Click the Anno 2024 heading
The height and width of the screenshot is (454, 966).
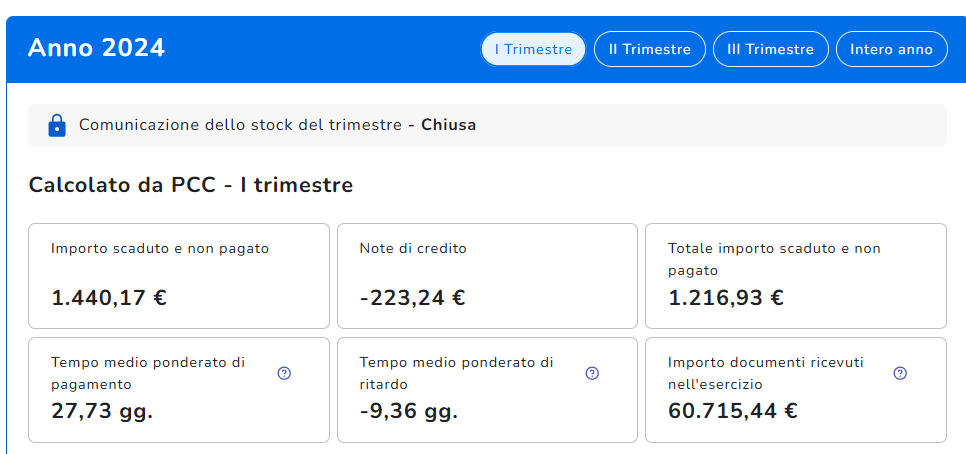point(96,48)
